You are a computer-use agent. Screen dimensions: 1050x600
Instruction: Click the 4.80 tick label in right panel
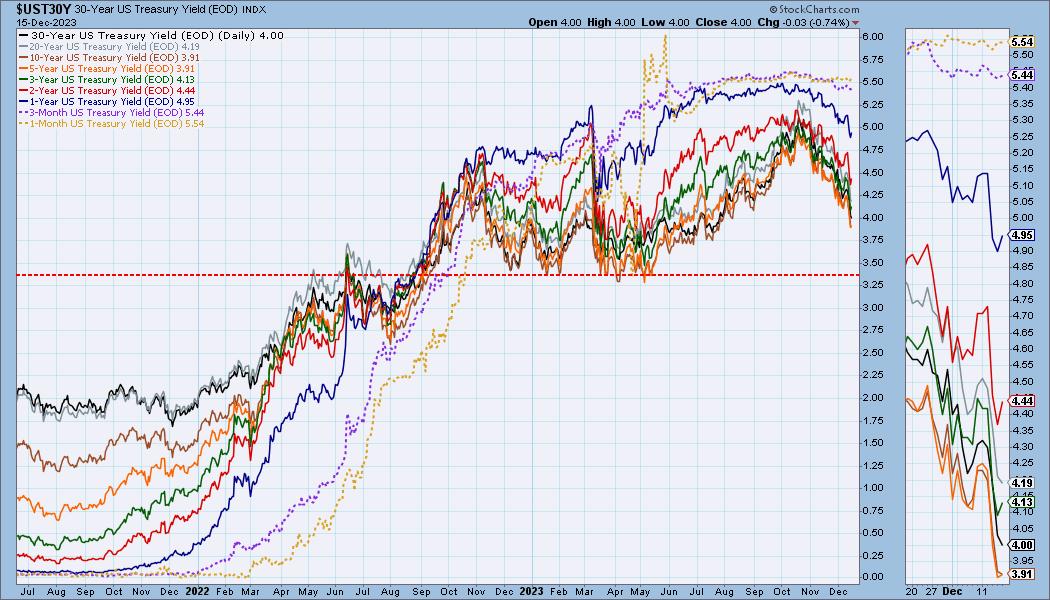[x=1022, y=283]
